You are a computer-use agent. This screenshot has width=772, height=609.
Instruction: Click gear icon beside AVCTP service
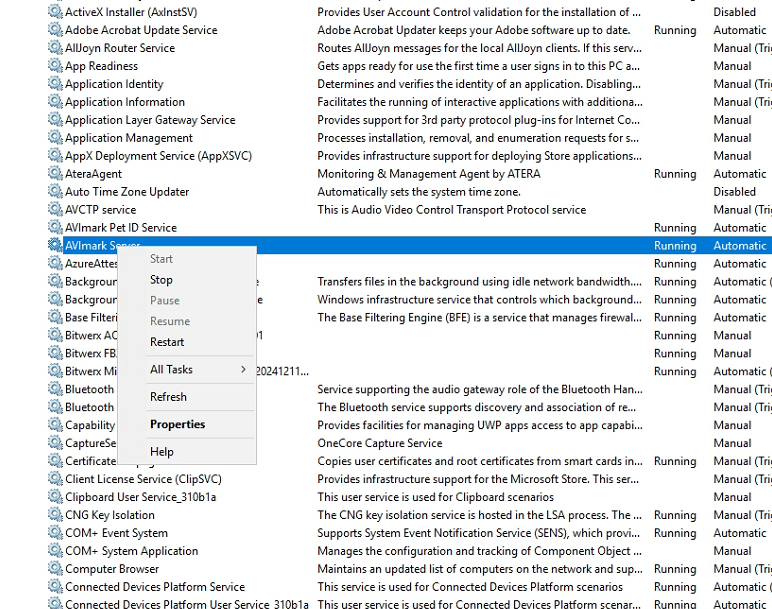click(x=55, y=209)
